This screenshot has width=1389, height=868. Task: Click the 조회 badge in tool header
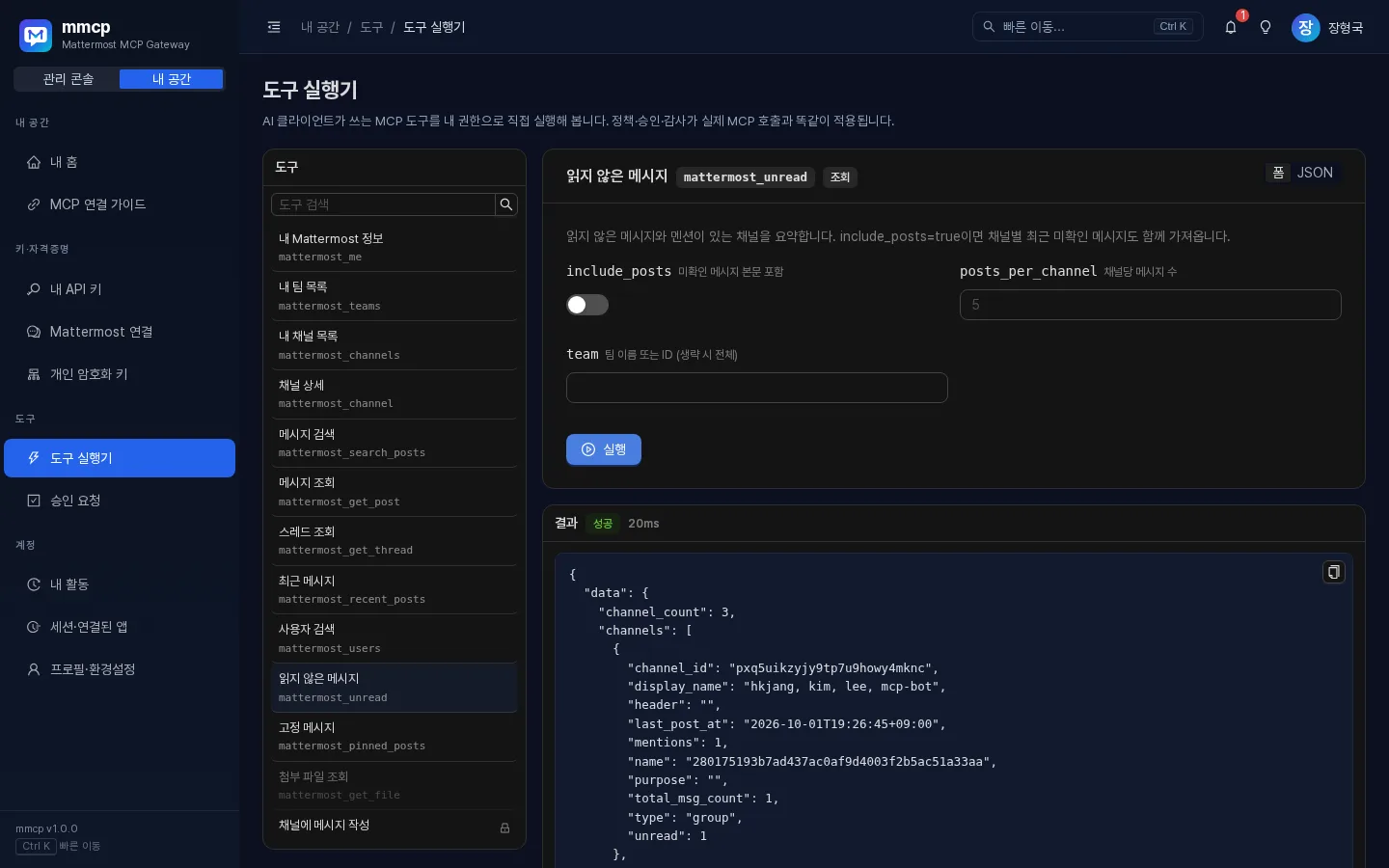point(840,177)
